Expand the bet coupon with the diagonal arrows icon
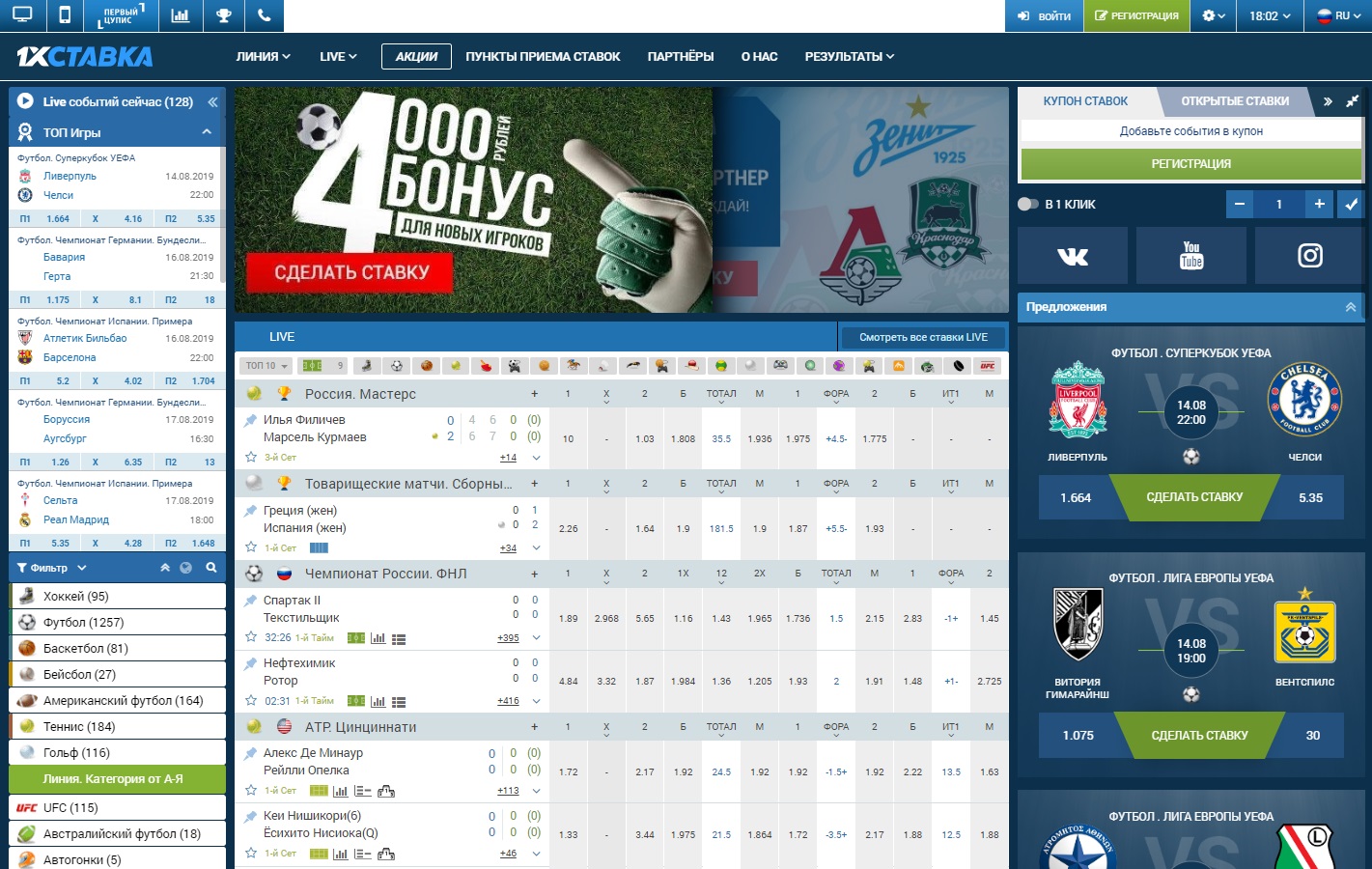Image resolution: width=1372 pixels, height=869 pixels. click(1353, 101)
